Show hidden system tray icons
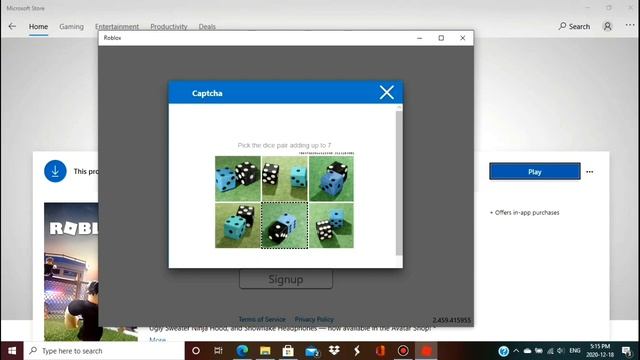 pyautogui.click(x=516, y=351)
